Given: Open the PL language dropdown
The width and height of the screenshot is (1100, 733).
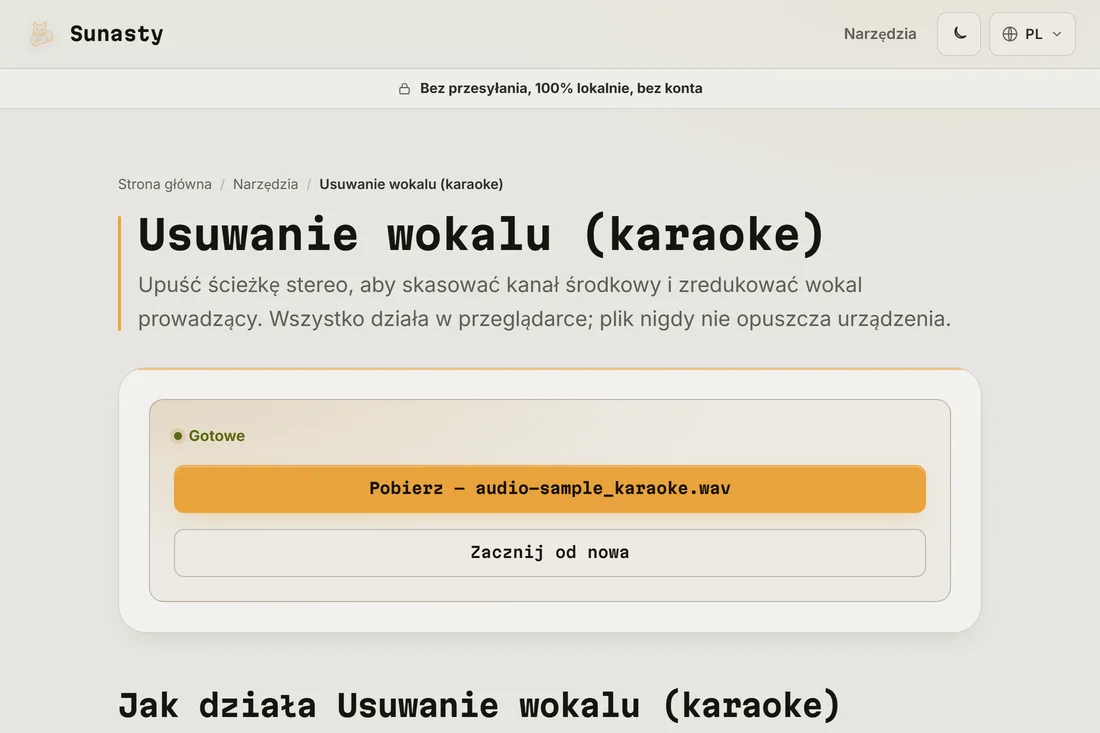Looking at the screenshot, I should [x=1032, y=34].
